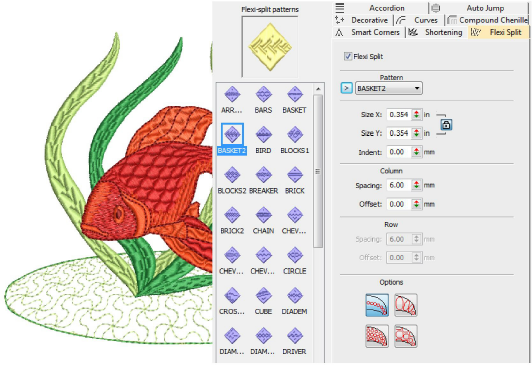Screen dimensions: 532x367
Task: Open the Smart Corners tab
Action: (x=368, y=32)
